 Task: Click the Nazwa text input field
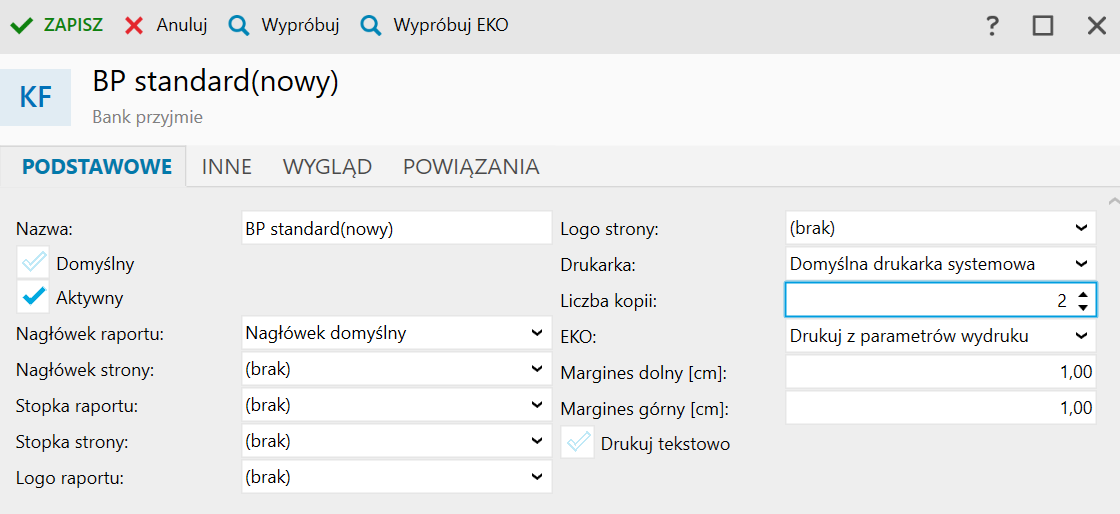point(396,228)
